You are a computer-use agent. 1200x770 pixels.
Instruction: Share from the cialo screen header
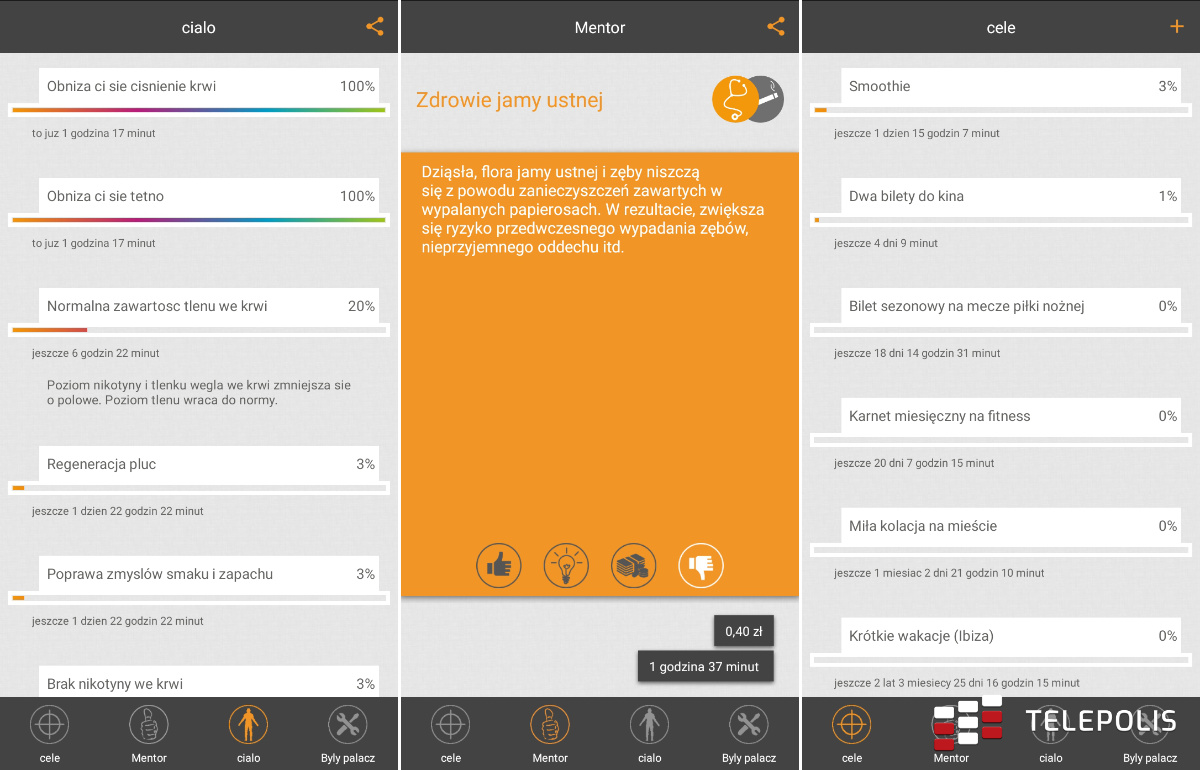(x=375, y=27)
